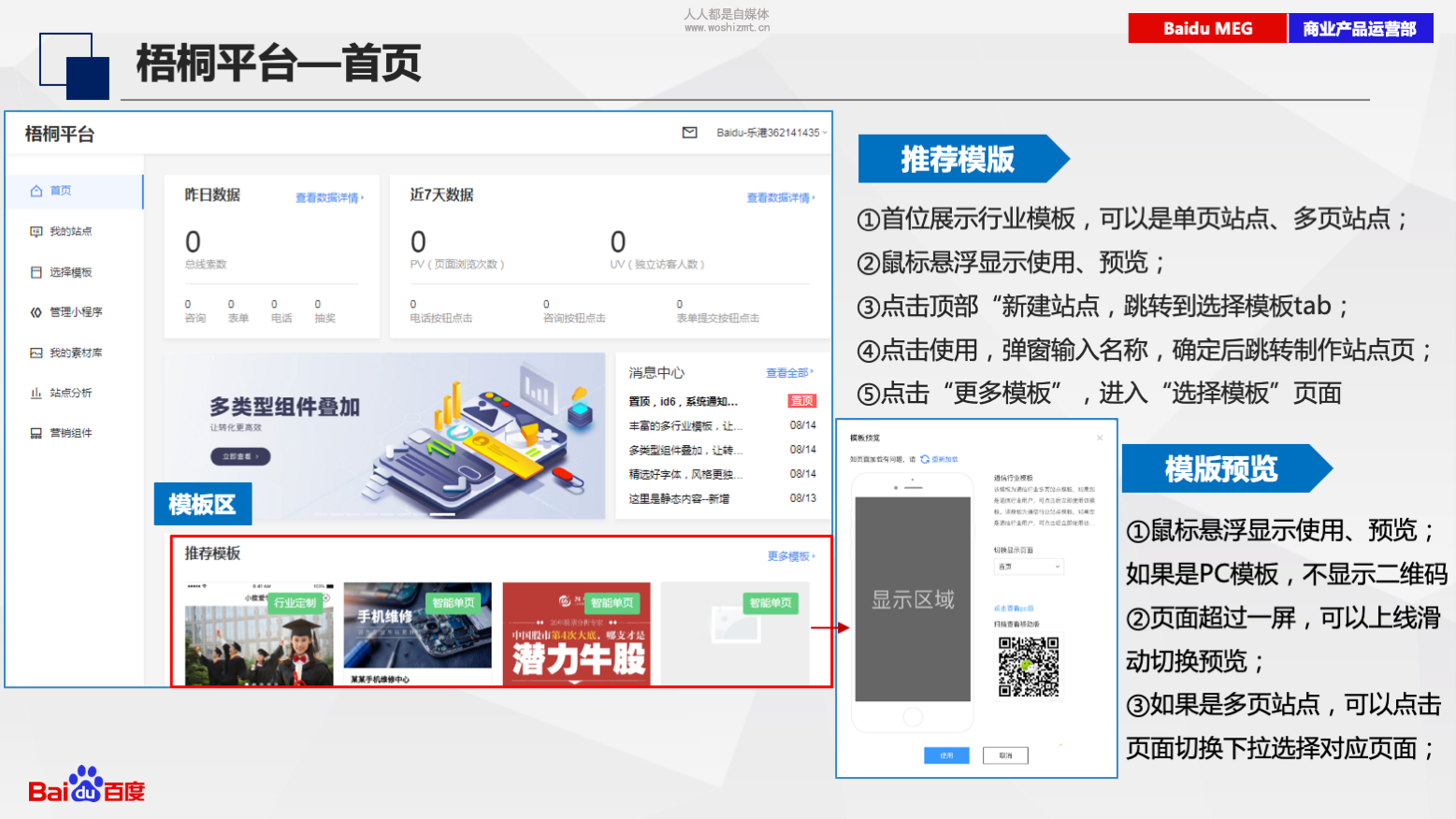
Task: Open message 置顶，id6，系统通知...
Action: [x=683, y=401]
